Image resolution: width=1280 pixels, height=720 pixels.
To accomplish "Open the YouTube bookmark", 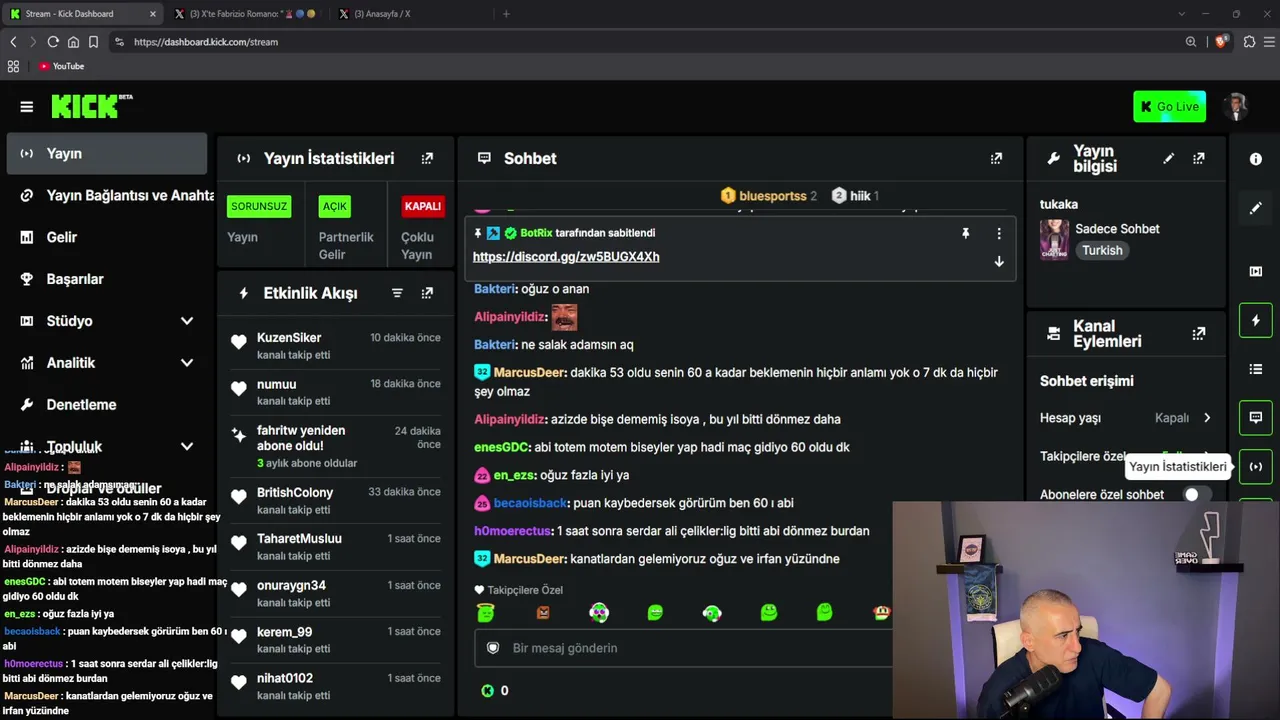I will pos(62,66).
